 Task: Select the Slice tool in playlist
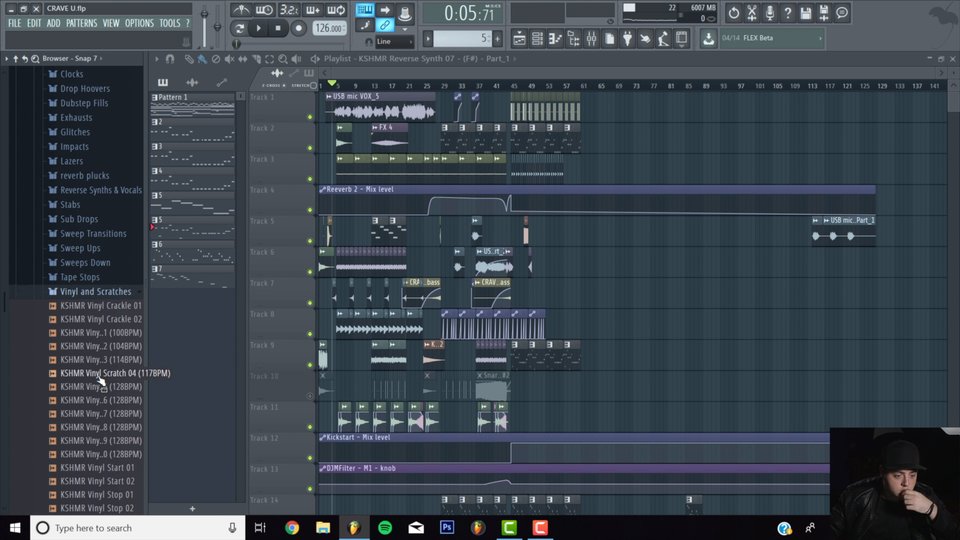[256, 59]
